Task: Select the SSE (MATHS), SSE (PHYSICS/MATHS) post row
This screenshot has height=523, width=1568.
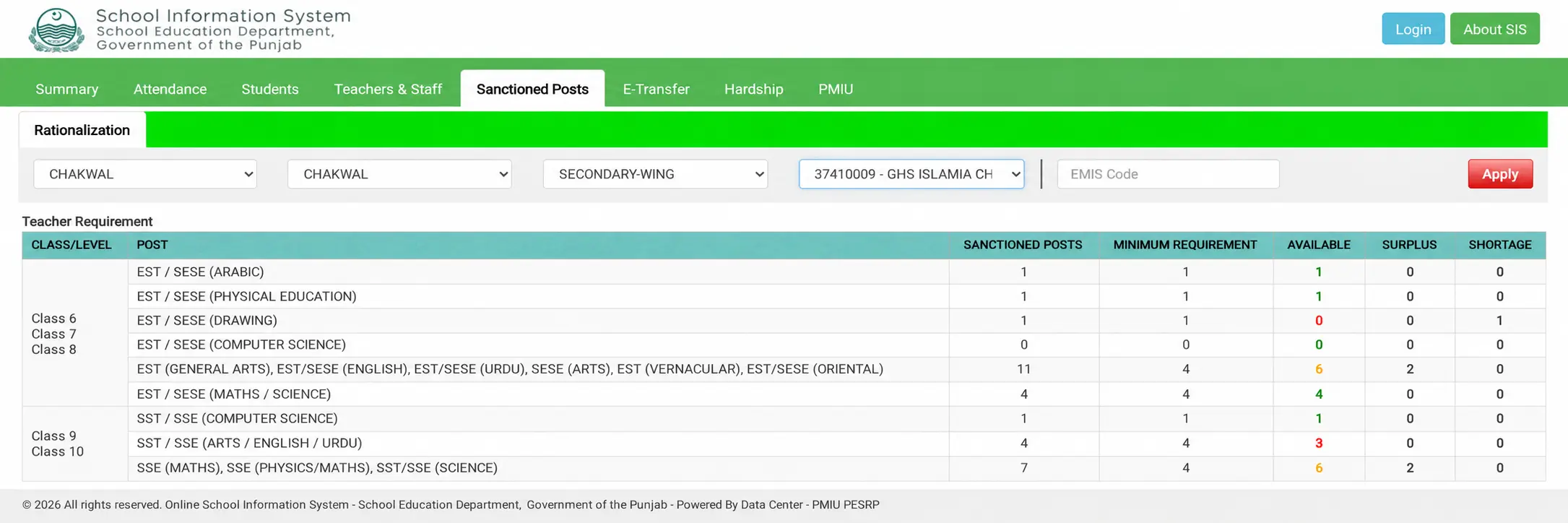Action: pos(837,468)
